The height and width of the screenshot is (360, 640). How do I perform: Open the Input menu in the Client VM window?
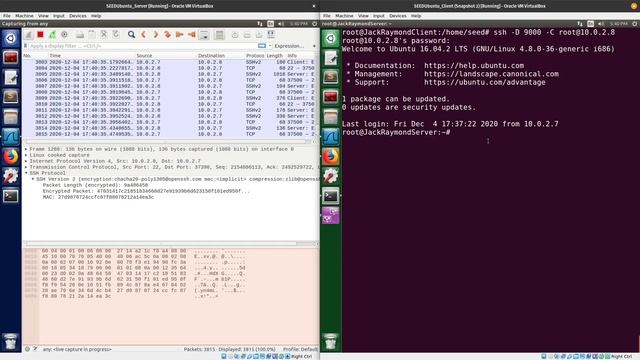pos(379,16)
